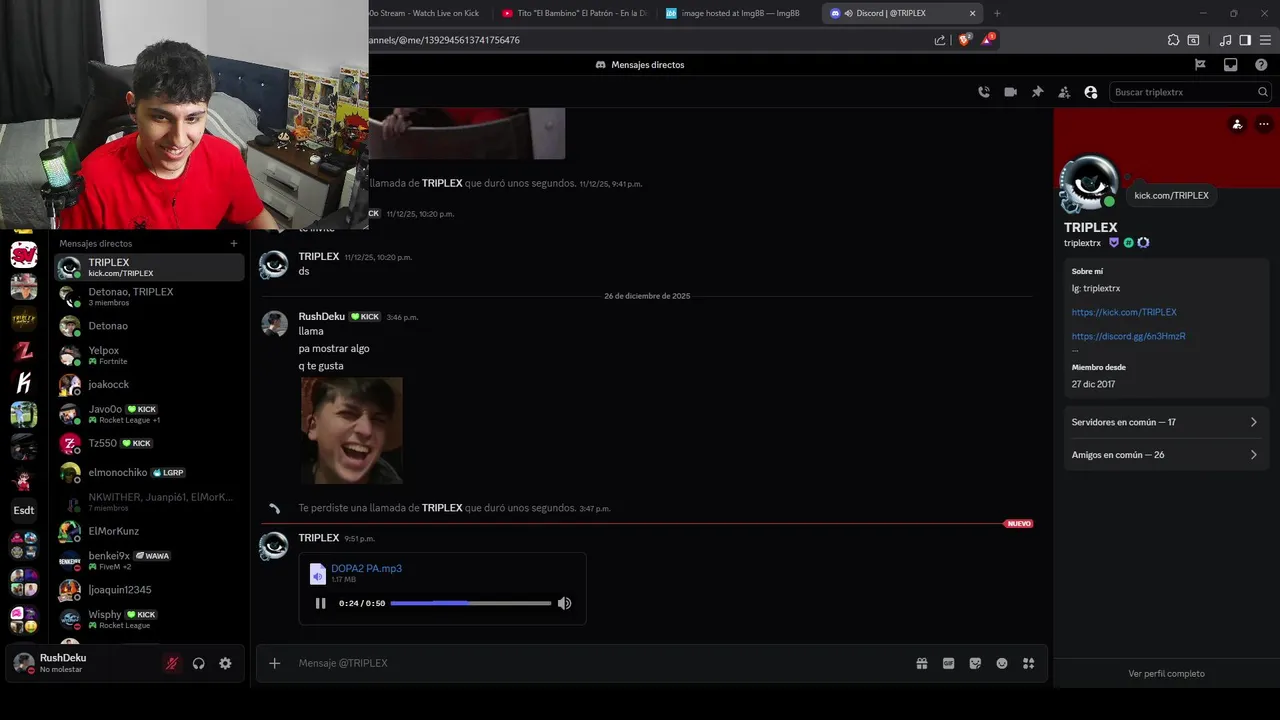Viewport: 1280px width, 720px height.
Task: Expand 'Amigos en común — 26'
Action: (1165, 455)
